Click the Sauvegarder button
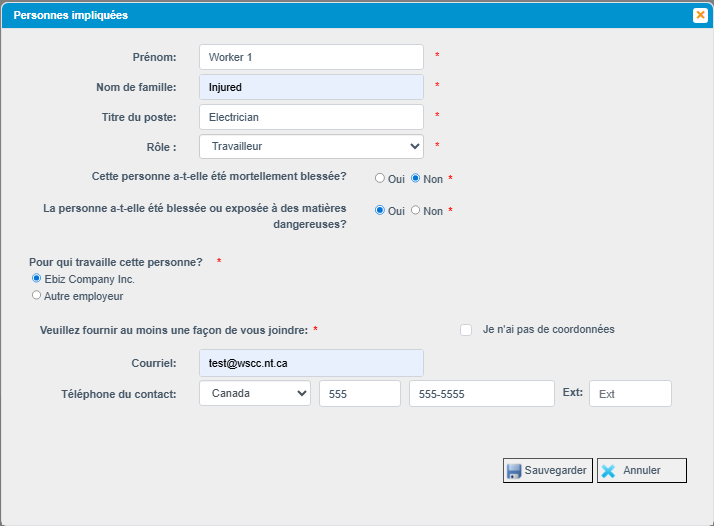This screenshot has width=714, height=526. point(548,470)
